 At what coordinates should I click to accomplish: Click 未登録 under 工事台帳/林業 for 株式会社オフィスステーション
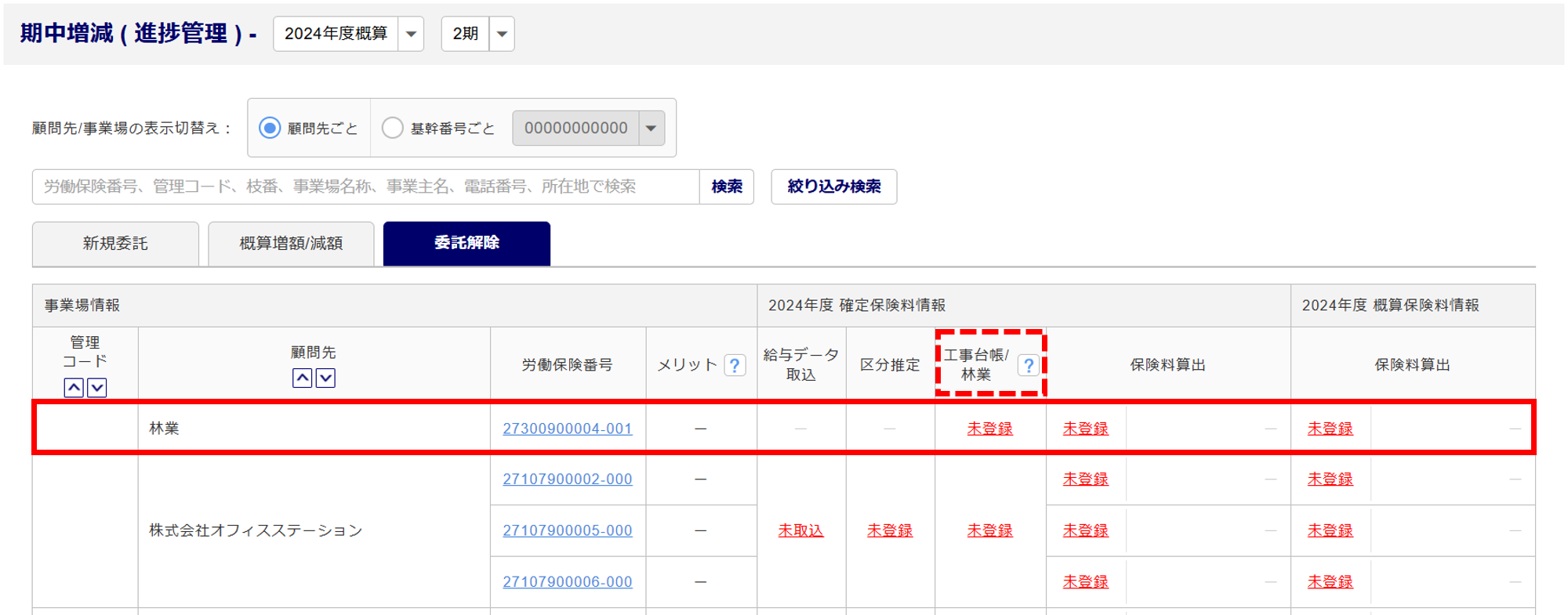pyautogui.click(x=990, y=530)
